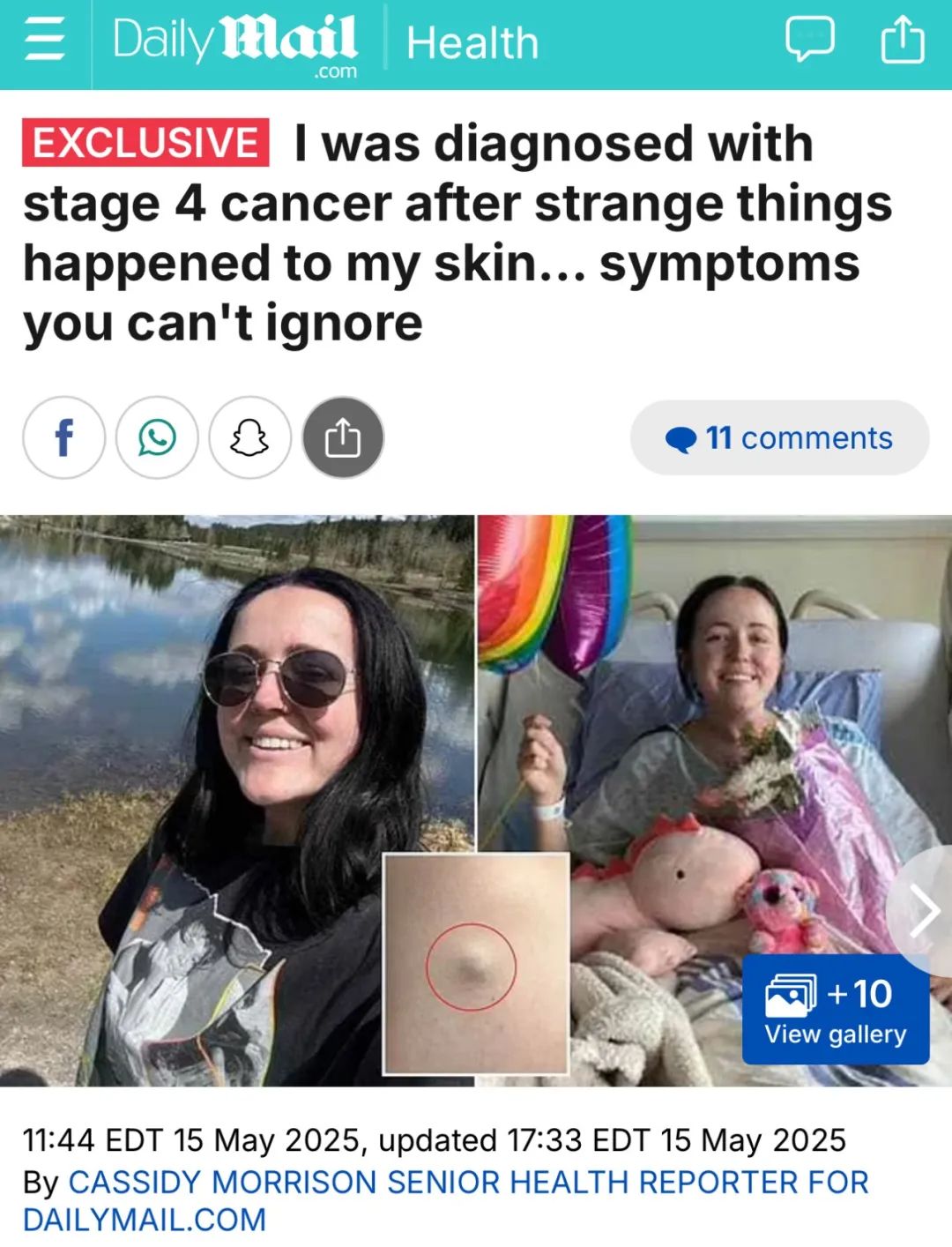Screen dimensions: 952x1247
Task: Open the +10 View gallery button
Action: click(x=836, y=1009)
